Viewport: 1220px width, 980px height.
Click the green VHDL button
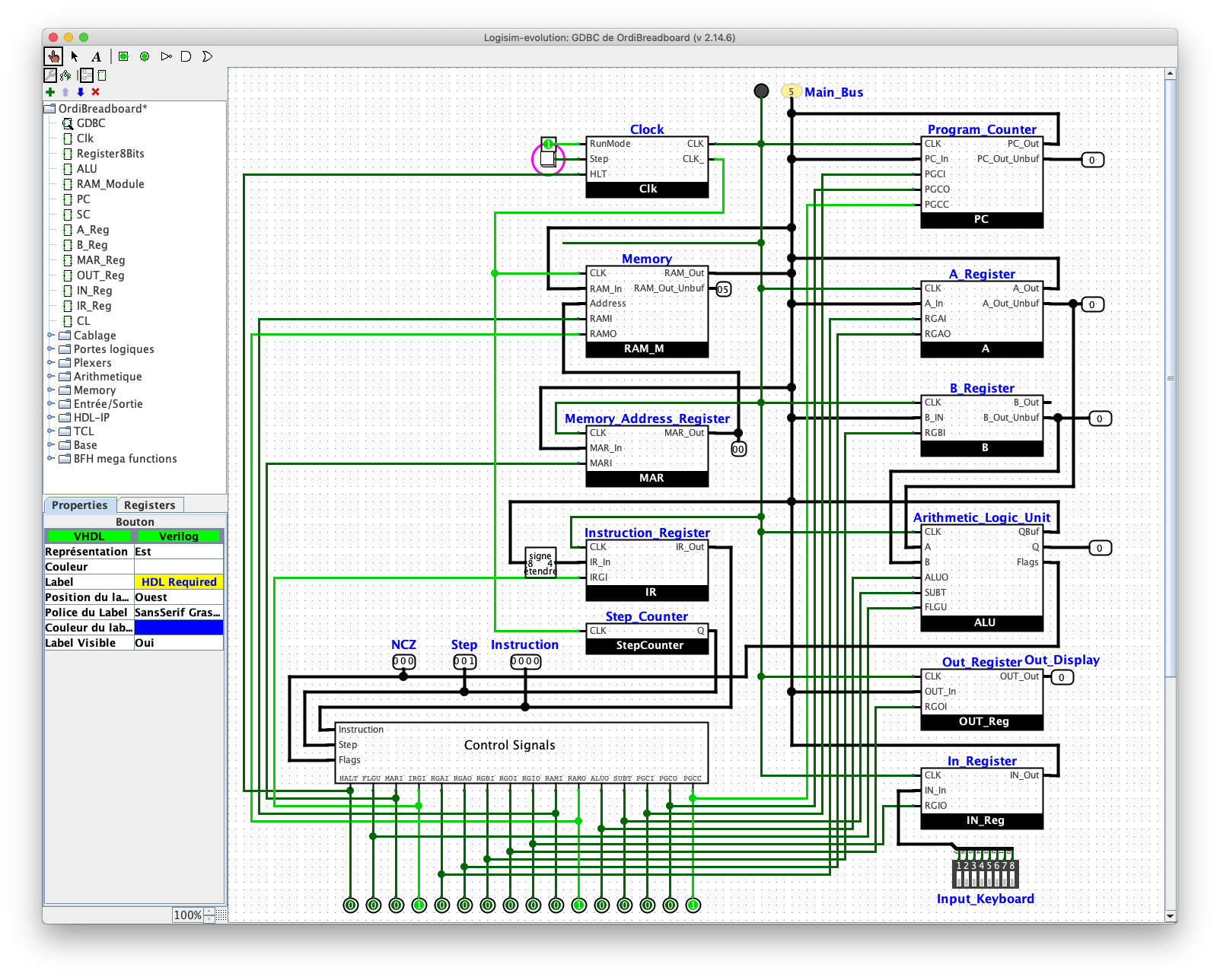[88, 536]
